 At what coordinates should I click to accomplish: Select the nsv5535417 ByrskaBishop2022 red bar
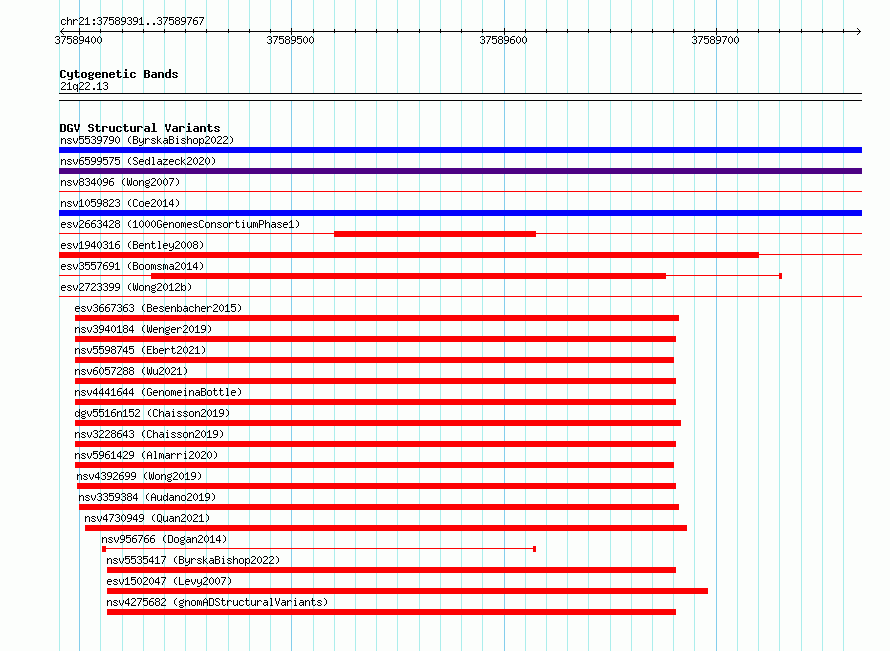click(x=392, y=570)
